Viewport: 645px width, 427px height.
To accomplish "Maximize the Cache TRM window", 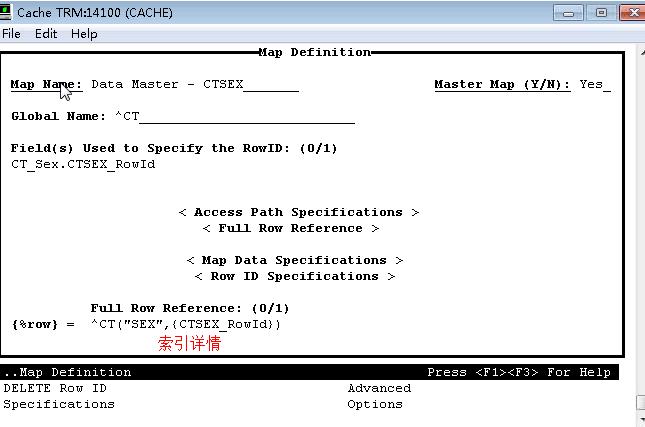I will 601,13.
